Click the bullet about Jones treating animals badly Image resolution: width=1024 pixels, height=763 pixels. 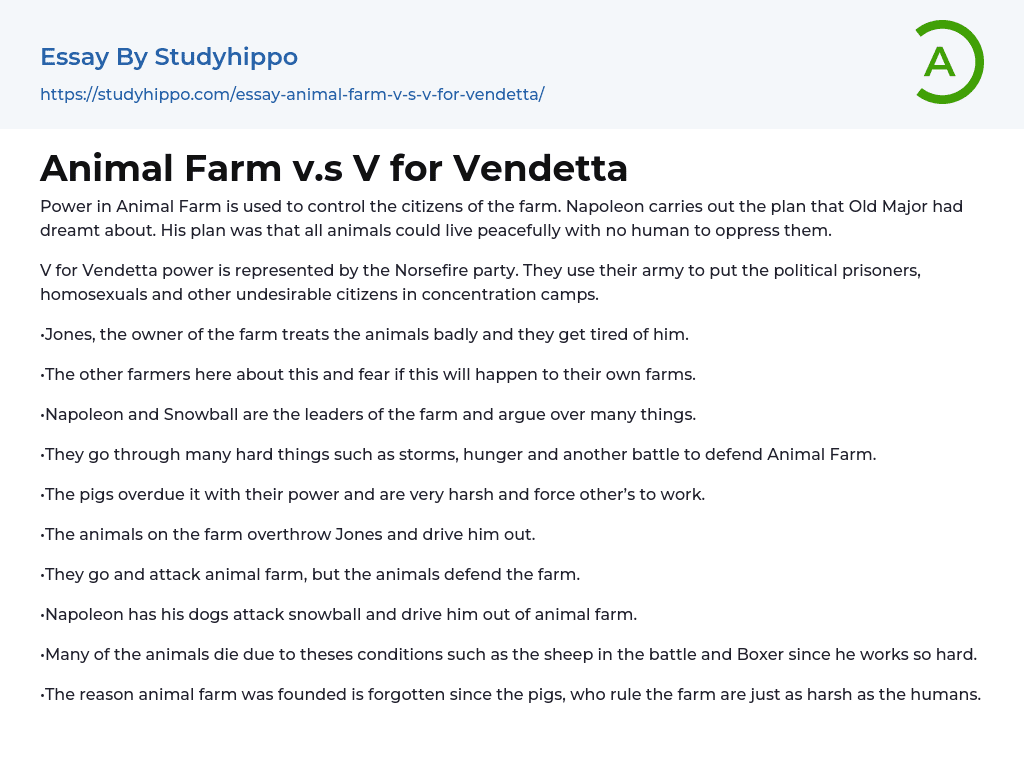365,334
